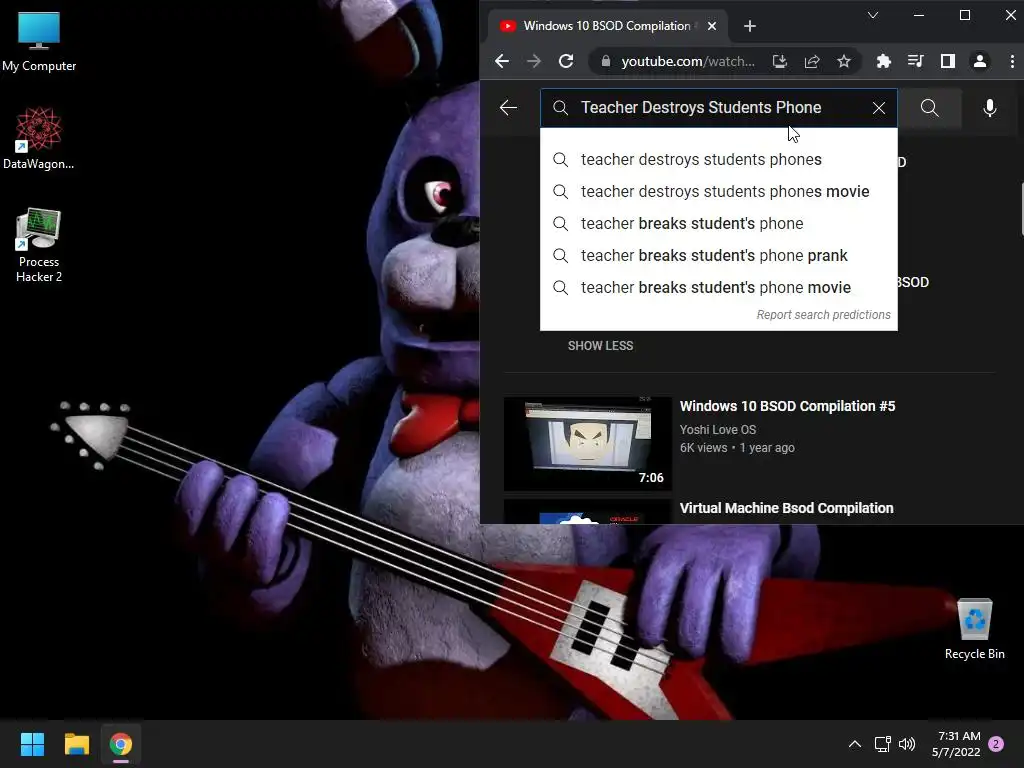Image resolution: width=1024 pixels, height=768 pixels.
Task: Open network icon in system tray
Action: click(x=883, y=744)
